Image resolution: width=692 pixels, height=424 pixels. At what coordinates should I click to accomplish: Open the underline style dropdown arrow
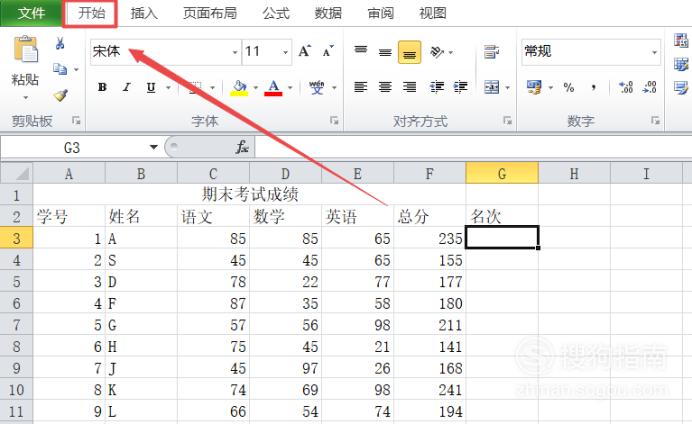tap(168, 87)
